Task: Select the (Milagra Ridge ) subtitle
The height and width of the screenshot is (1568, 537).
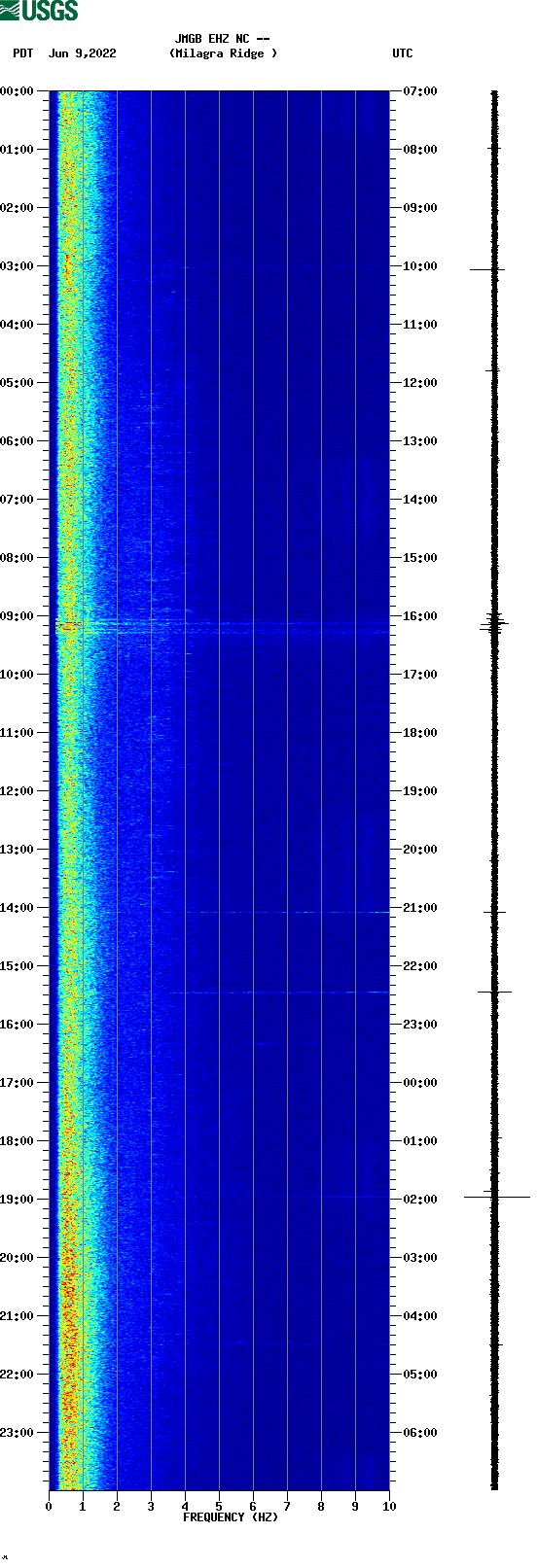Action: tap(223, 53)
